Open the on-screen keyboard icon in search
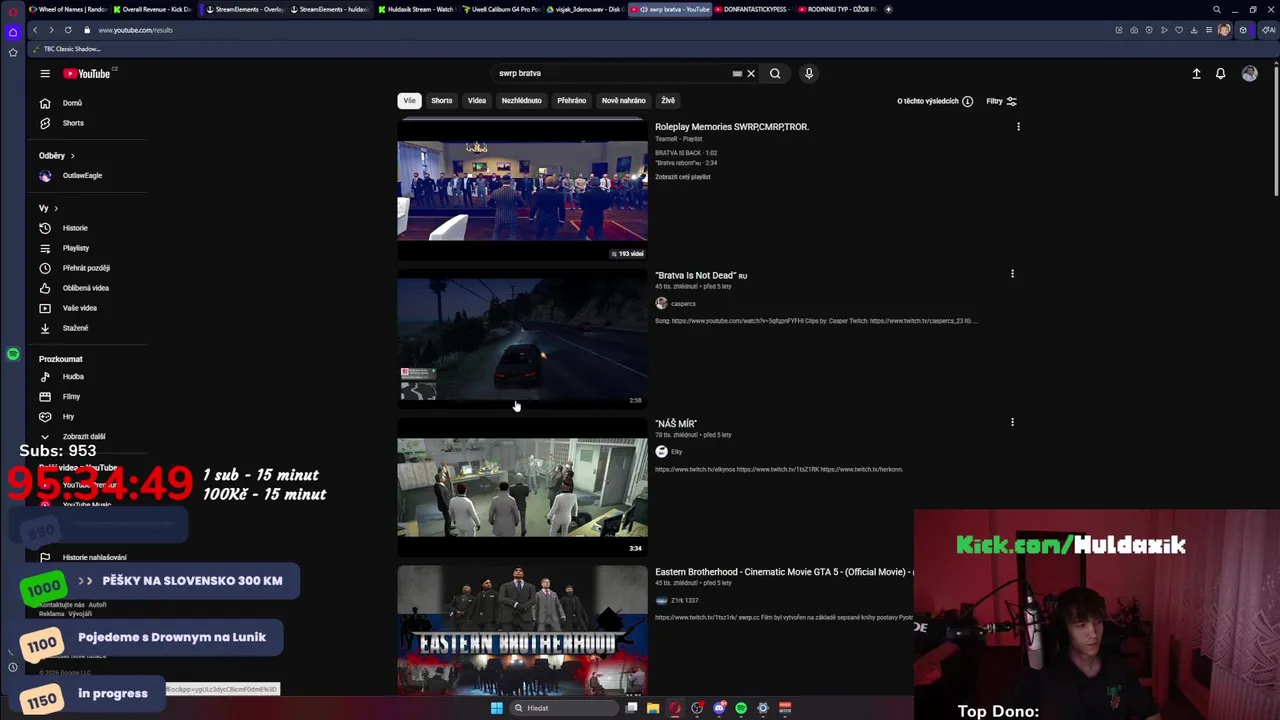Viewport: 1280px width, 720px height. [x=737, y=73]
